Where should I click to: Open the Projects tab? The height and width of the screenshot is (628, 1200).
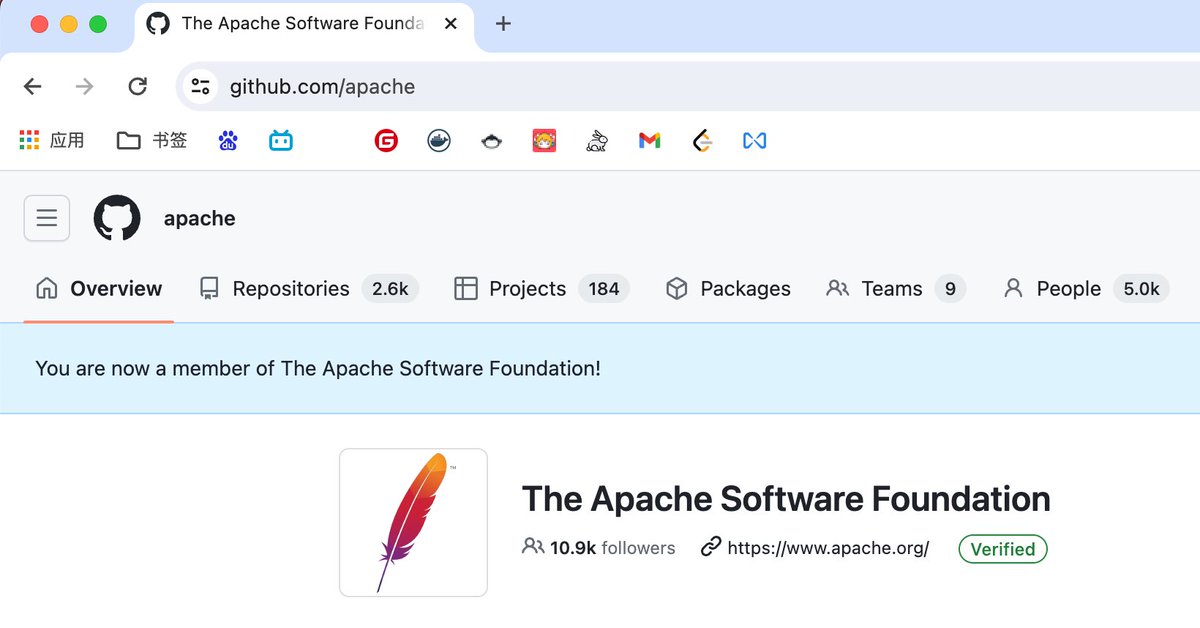(x=541, y=289)
